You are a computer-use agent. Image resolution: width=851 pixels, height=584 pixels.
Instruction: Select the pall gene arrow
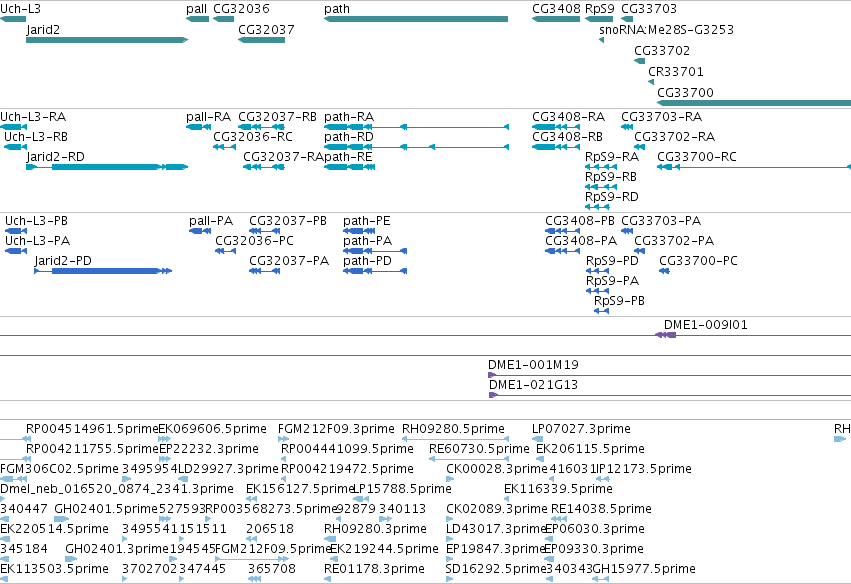[x=198, y=19]
